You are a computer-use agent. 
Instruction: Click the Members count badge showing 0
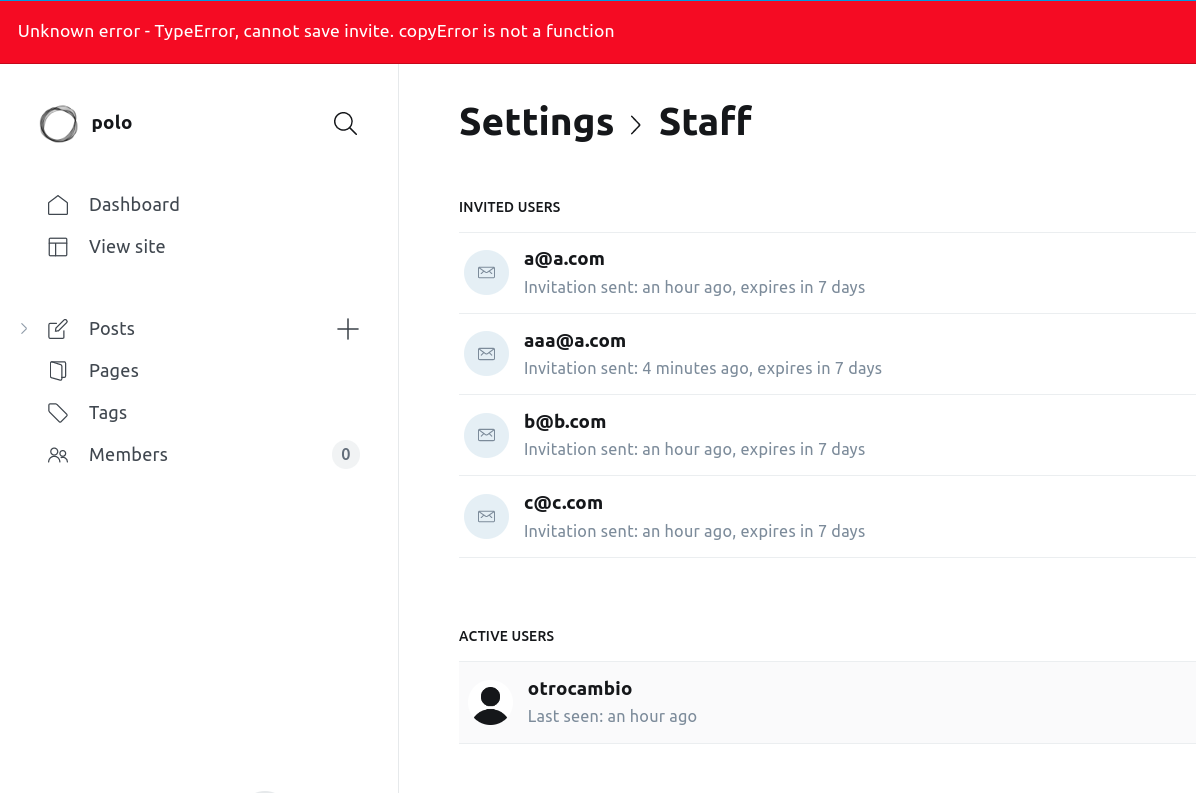pyautogui.click(x=345, y=454)
